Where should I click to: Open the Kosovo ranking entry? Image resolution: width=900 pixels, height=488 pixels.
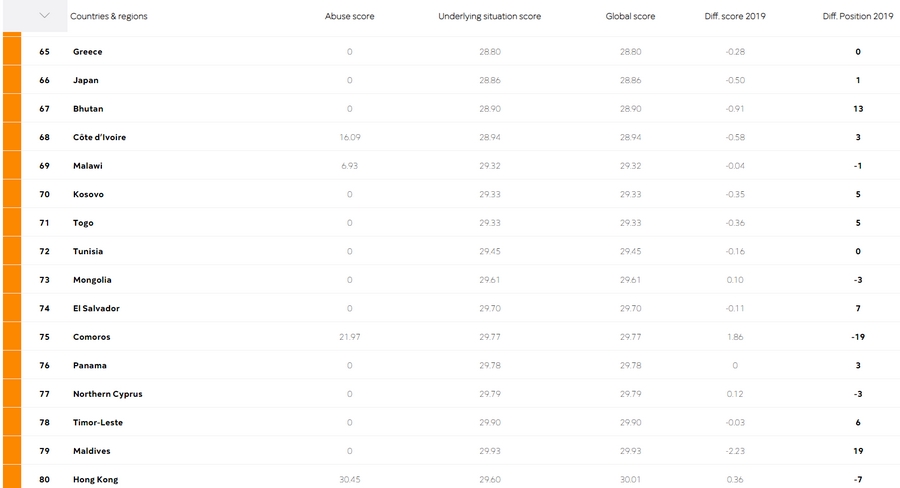[88, 194]
